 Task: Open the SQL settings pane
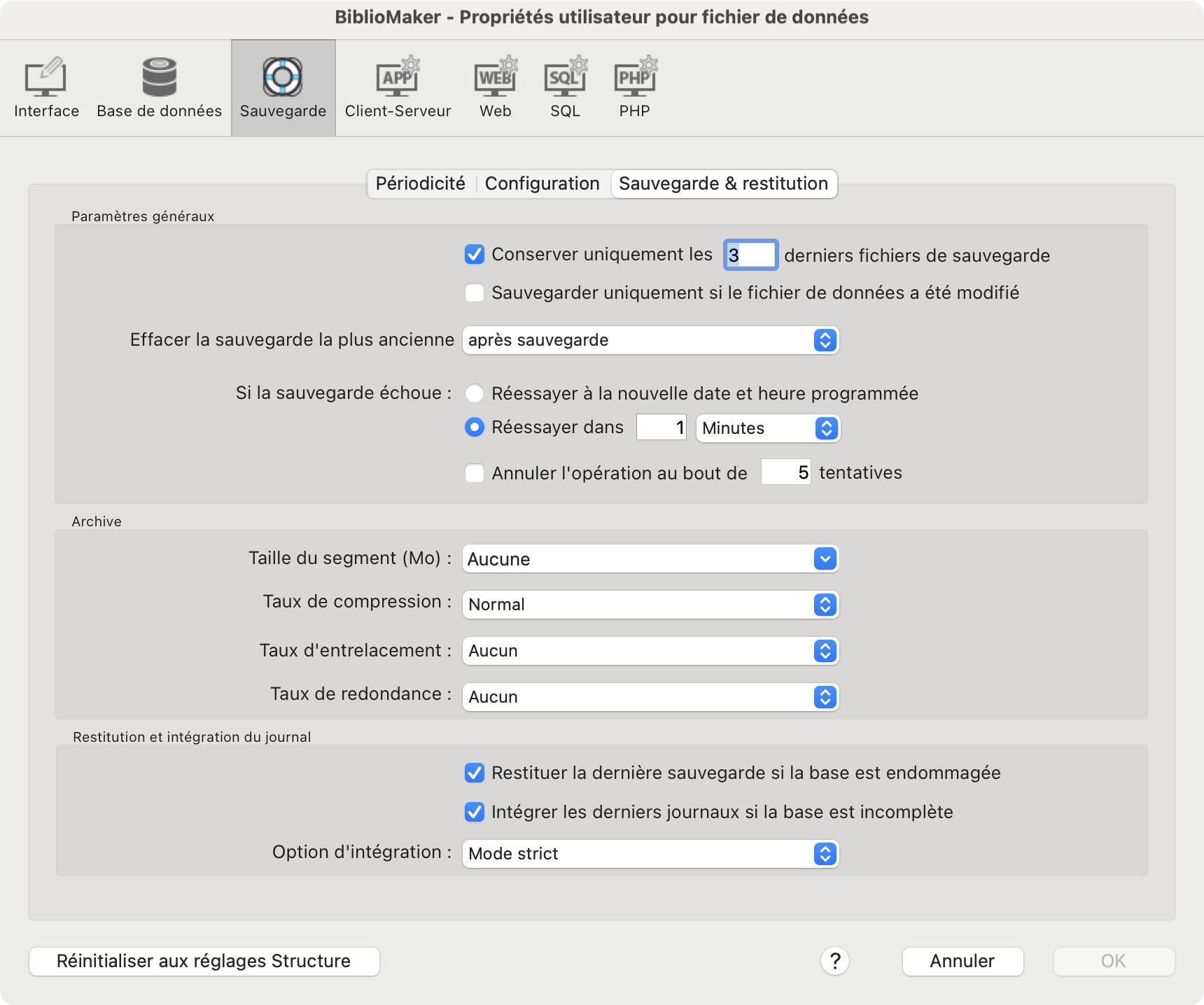pos(565,88)
